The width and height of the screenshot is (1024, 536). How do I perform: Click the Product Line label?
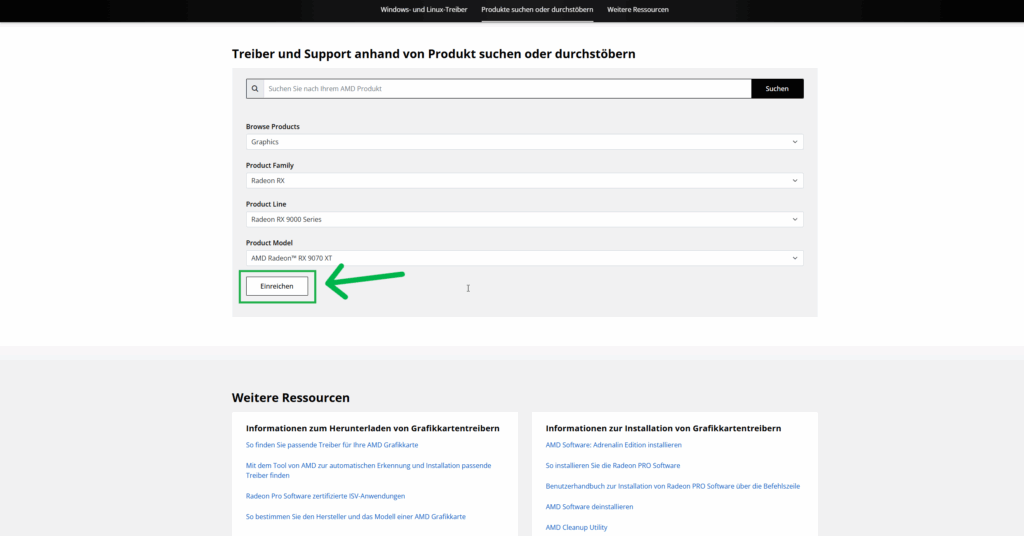(266, 204)
